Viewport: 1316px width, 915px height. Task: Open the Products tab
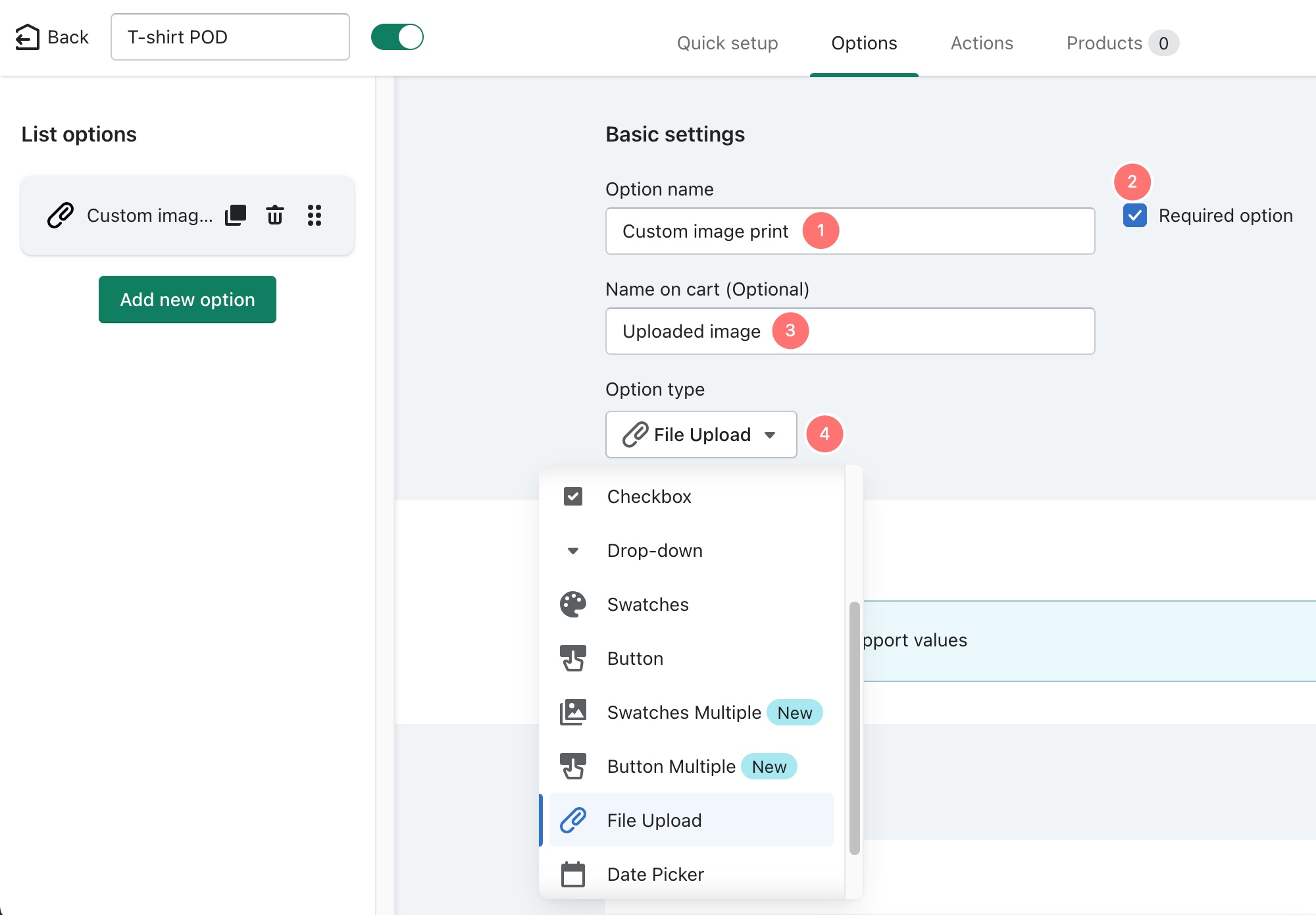tap(1122, 43)
